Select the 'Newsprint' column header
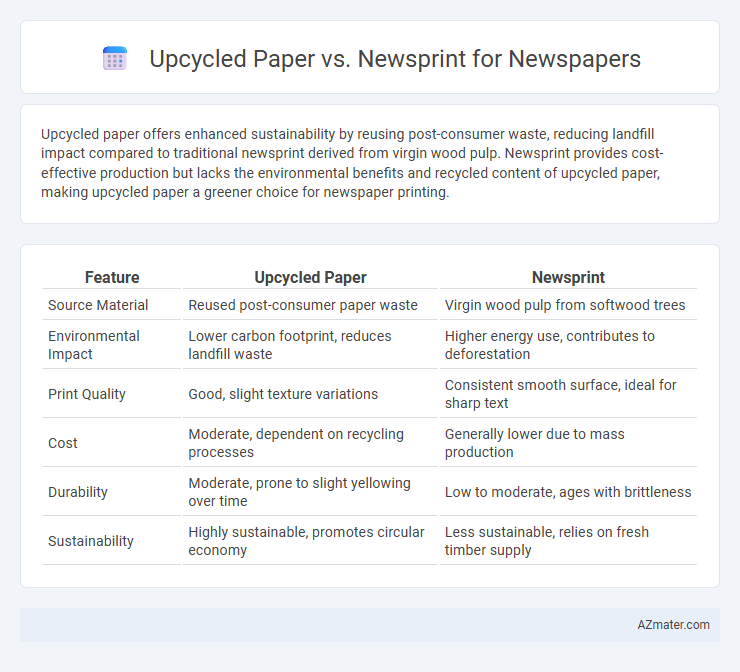 [568, 277]
